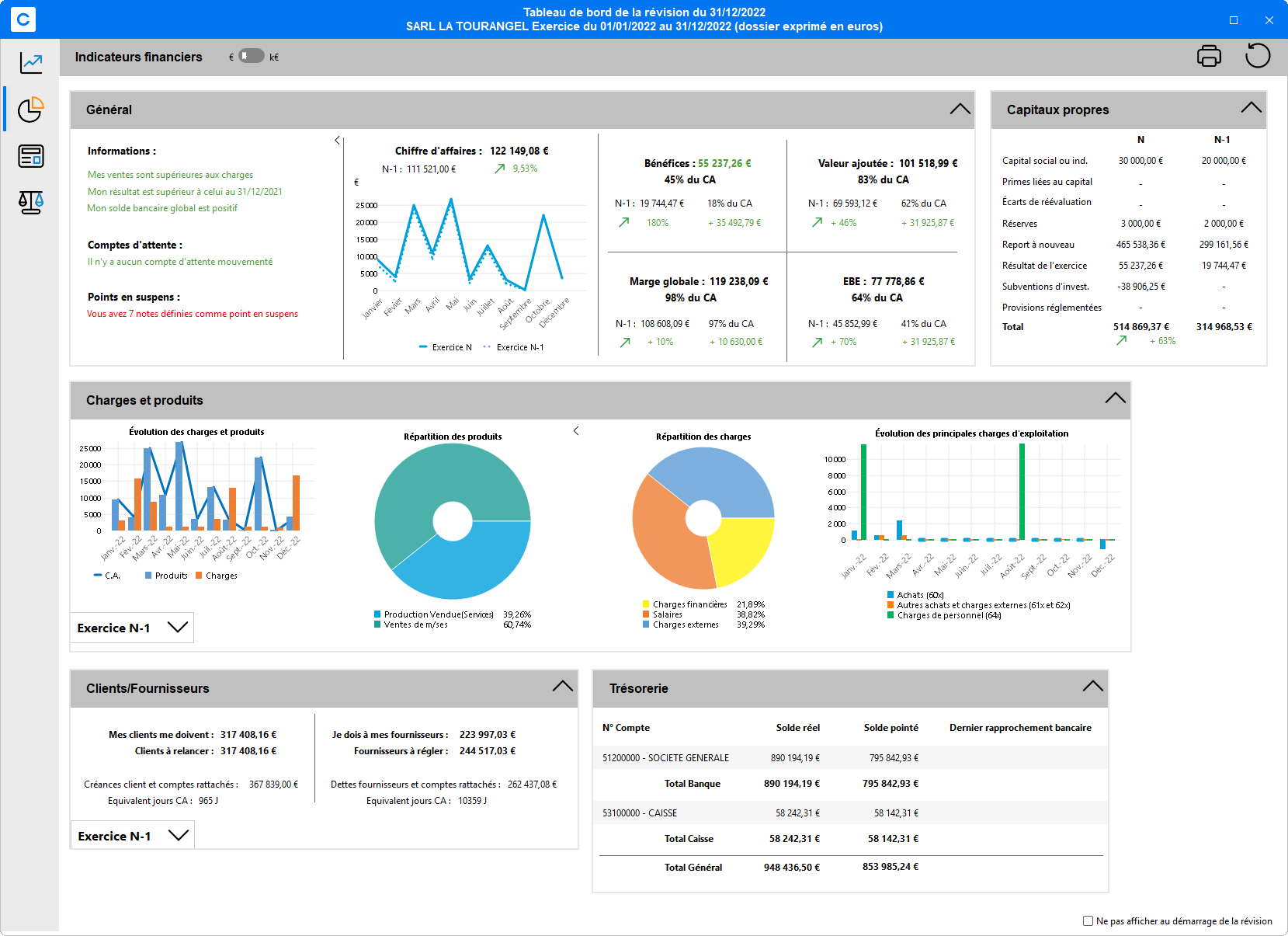This screenshot has width=1288, height=936.
Task: Collapse the Clients/Fournisseurs panel
Action: coord(562,686)
